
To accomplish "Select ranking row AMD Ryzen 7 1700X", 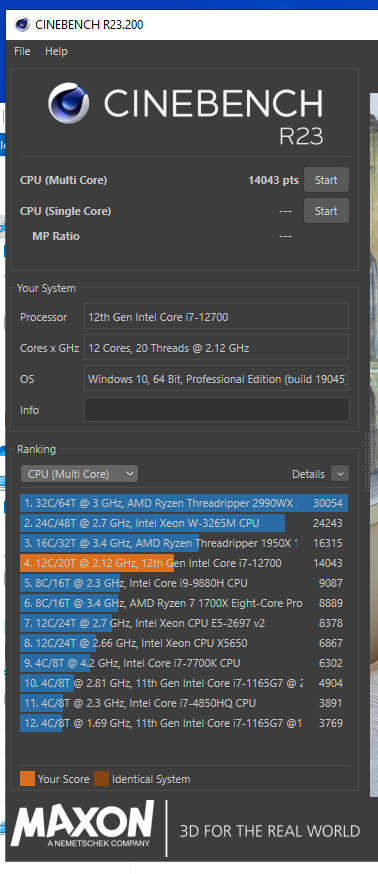I will [184, 603].
